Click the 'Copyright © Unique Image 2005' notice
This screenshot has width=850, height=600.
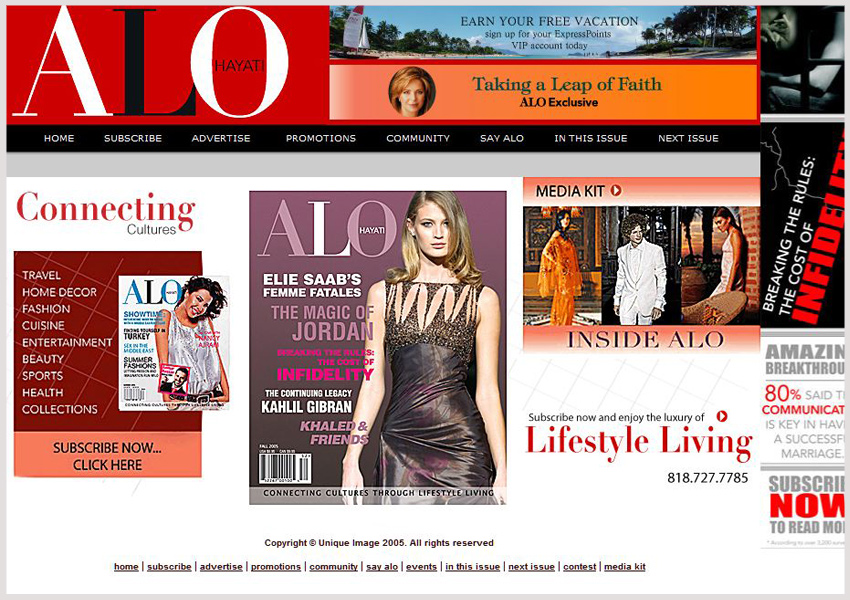click(x=379, y=543)
